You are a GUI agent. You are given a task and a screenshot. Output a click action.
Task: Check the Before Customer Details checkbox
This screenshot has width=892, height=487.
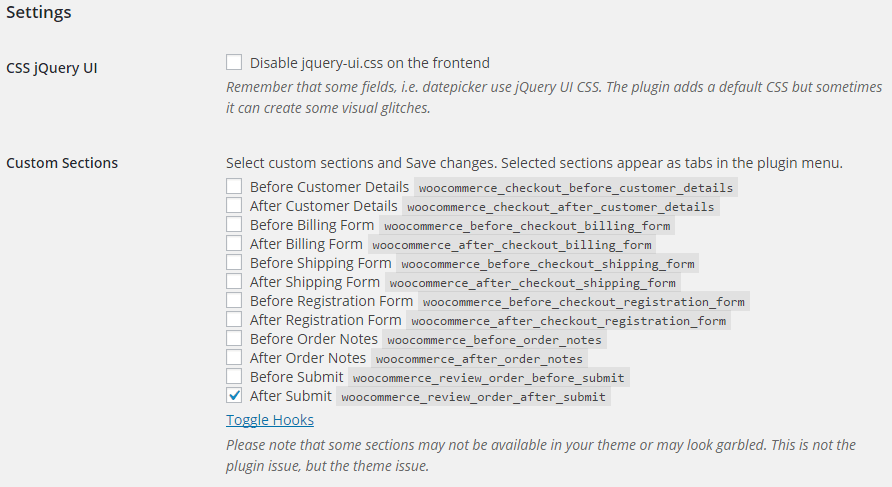[x=234, y=187]
